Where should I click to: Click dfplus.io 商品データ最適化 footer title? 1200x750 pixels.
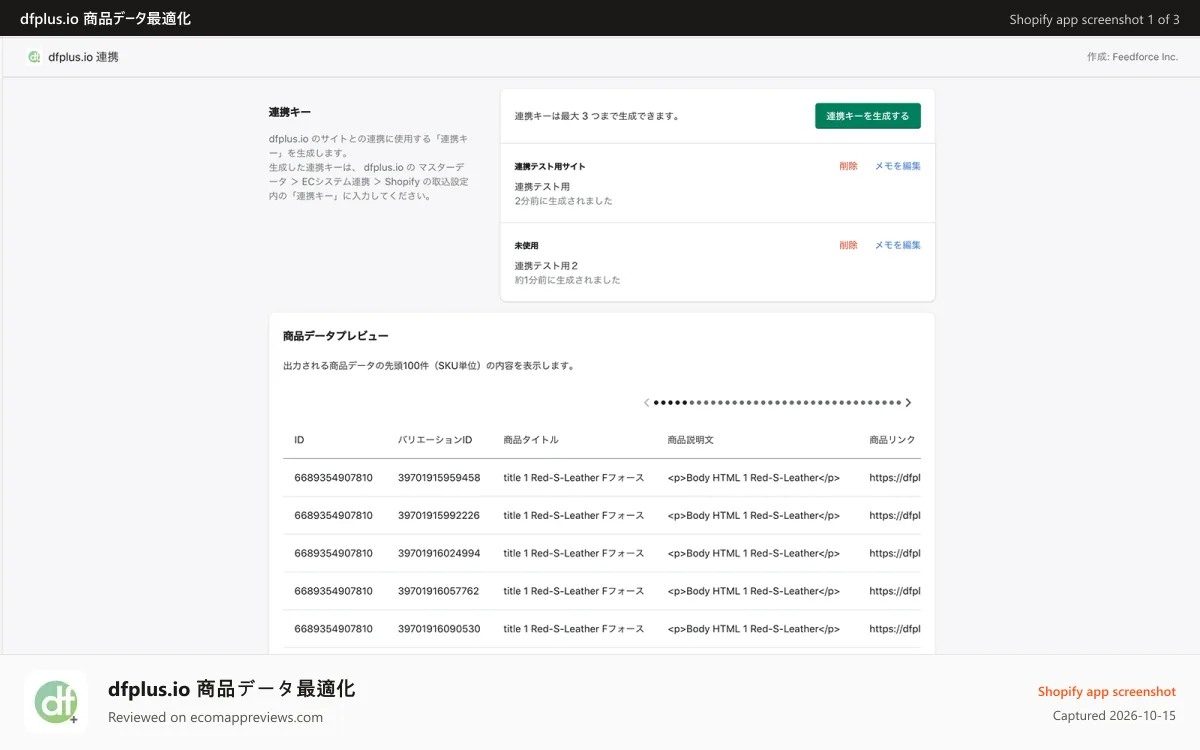pos(231,689)
